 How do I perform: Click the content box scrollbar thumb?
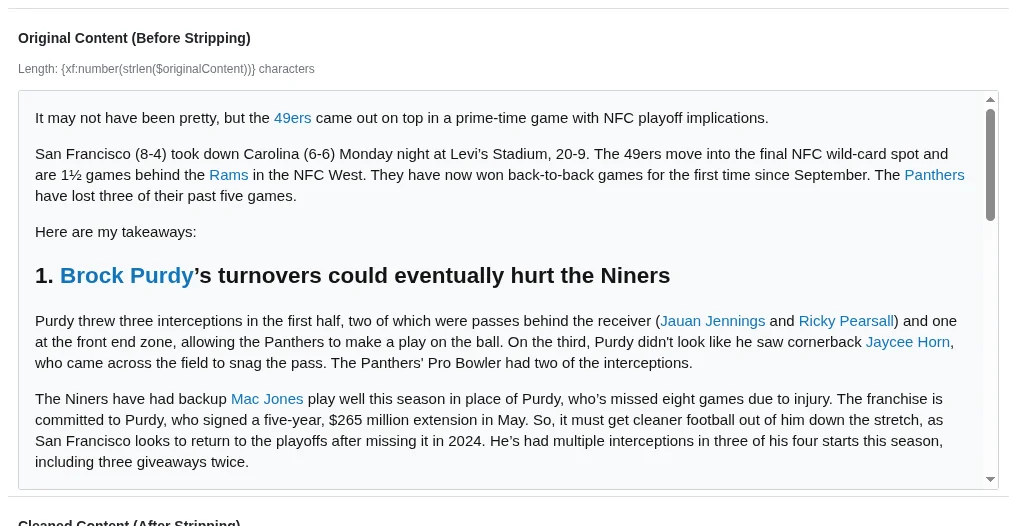[x=990, y=165]
